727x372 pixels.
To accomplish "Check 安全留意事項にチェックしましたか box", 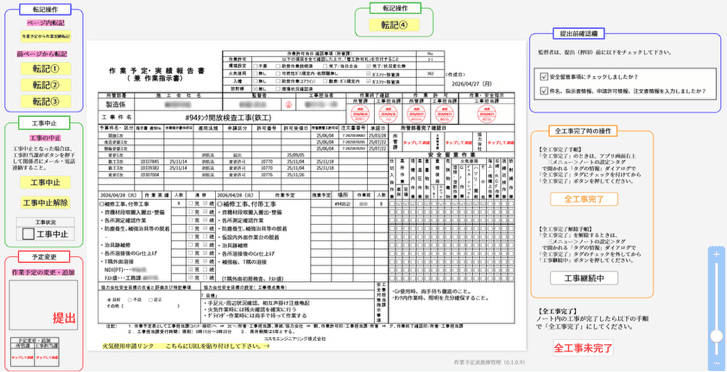I will 544,77.
